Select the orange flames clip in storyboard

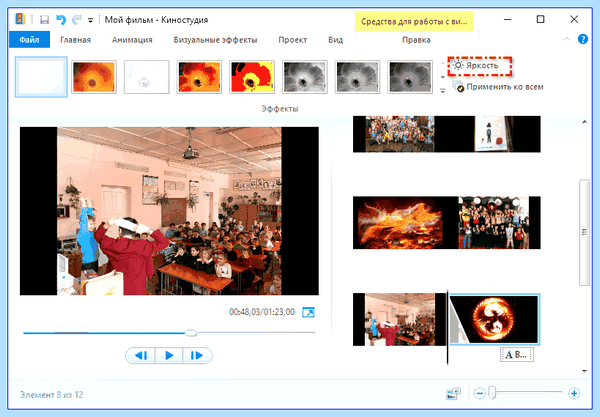point(400,223)
